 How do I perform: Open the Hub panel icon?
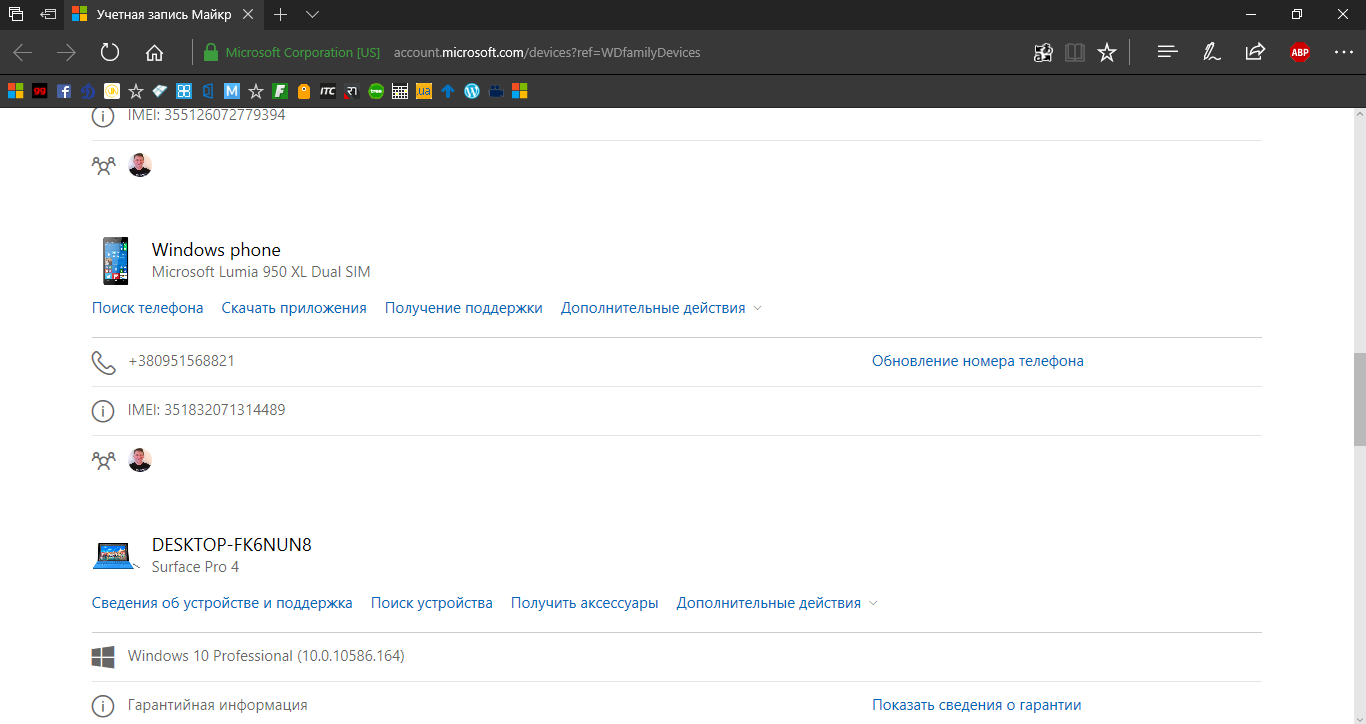tap(1167, 52)
